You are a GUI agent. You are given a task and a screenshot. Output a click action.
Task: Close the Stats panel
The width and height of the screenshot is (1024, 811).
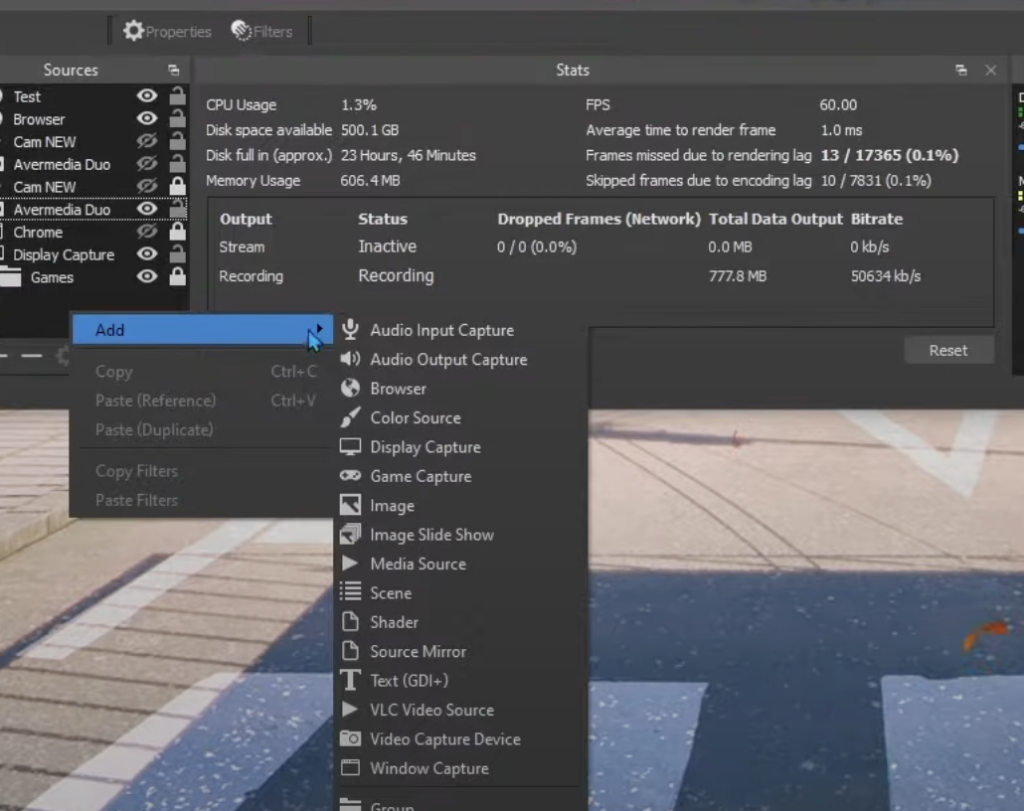tap(990, 70)
